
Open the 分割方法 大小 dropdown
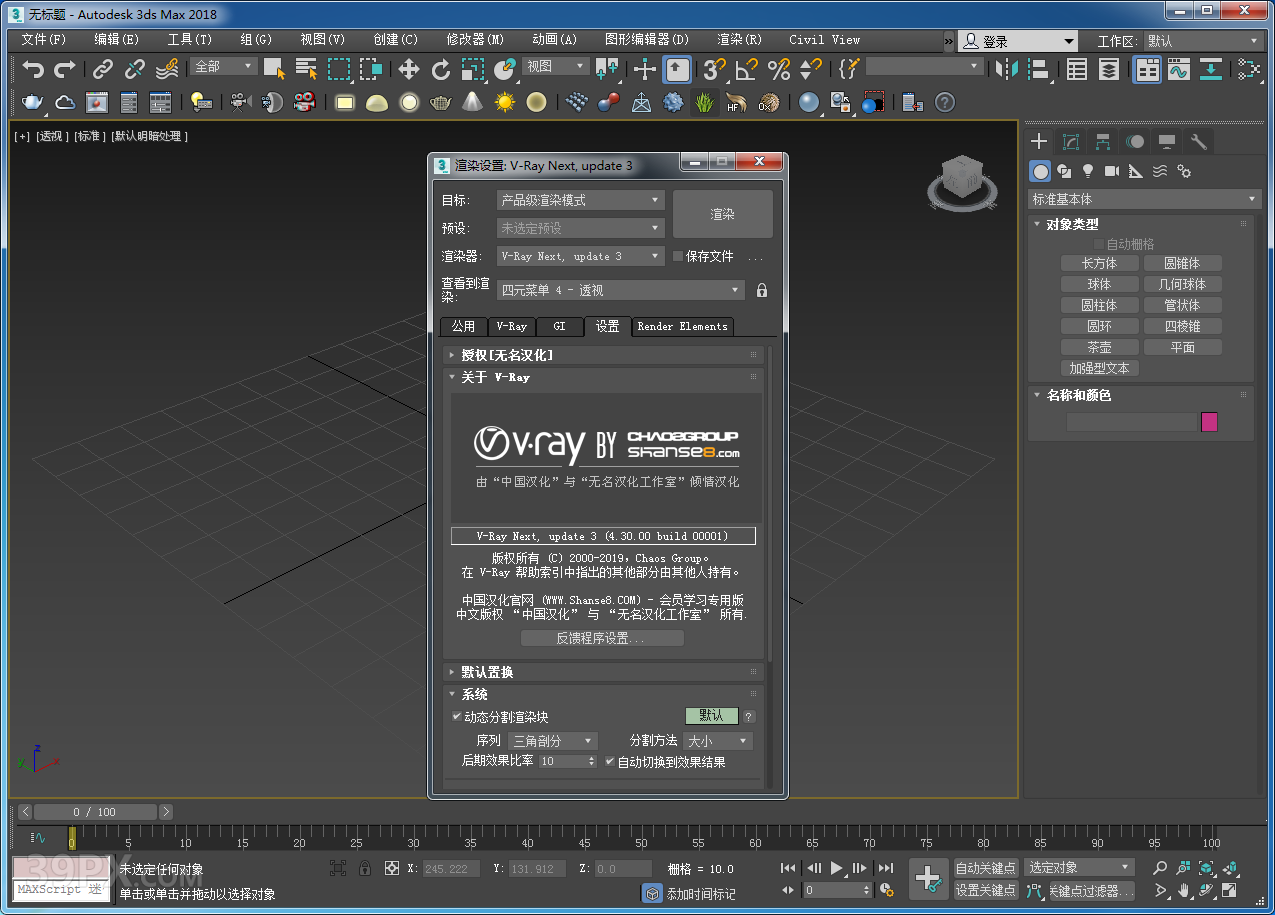(x=718, y=741)
